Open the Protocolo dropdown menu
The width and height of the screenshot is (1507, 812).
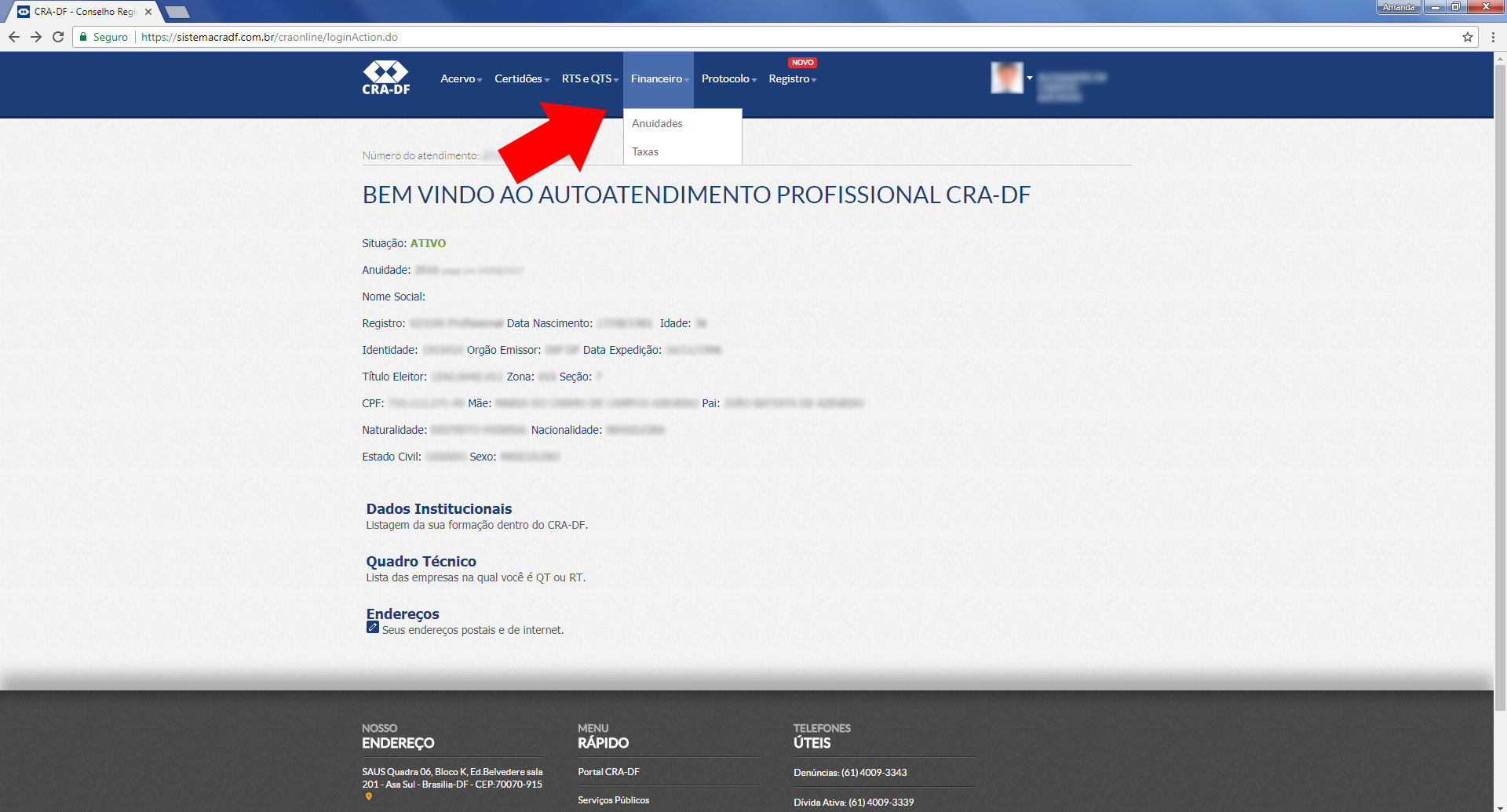[728, 79]
